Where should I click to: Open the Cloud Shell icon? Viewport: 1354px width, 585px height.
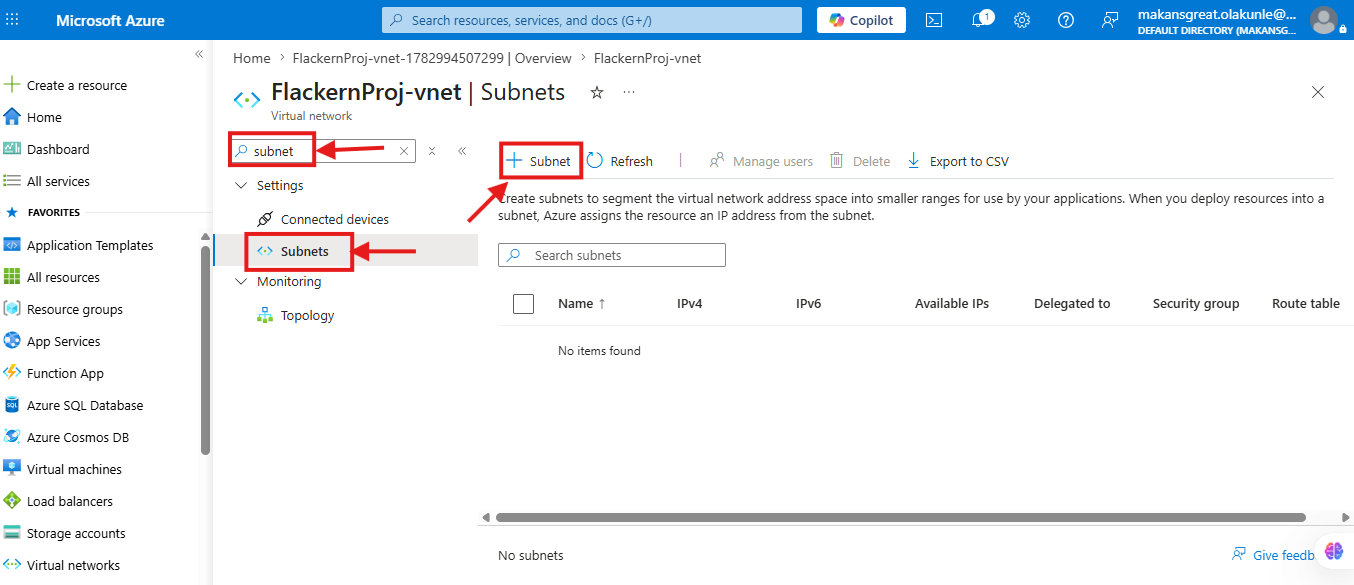[x=934, y=20]
